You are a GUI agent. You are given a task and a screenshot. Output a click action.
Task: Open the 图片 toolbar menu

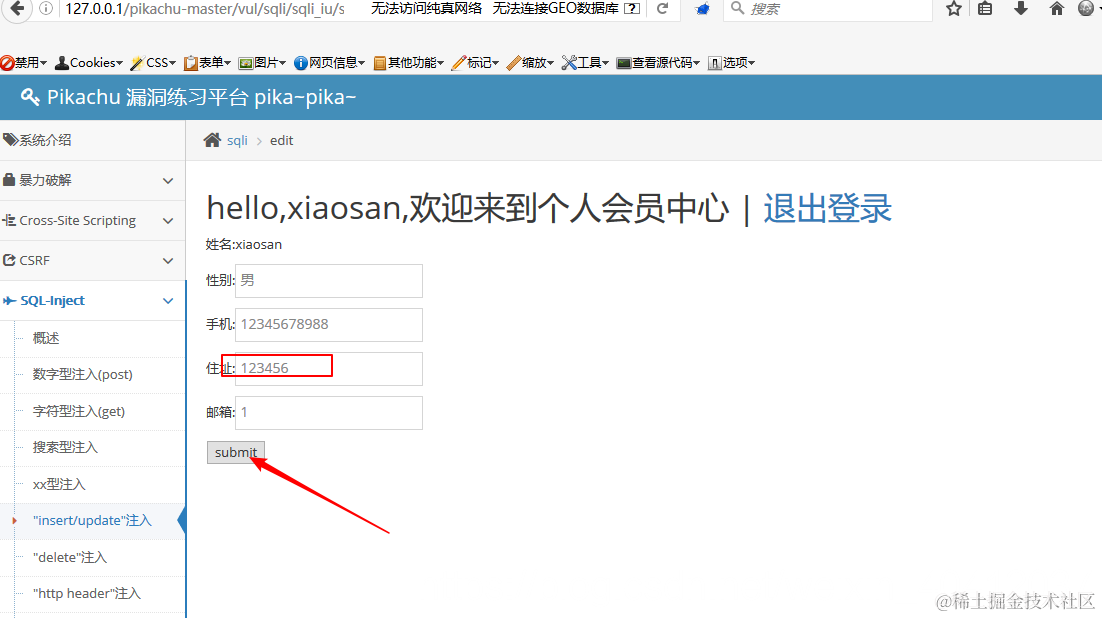click(262, 63)
